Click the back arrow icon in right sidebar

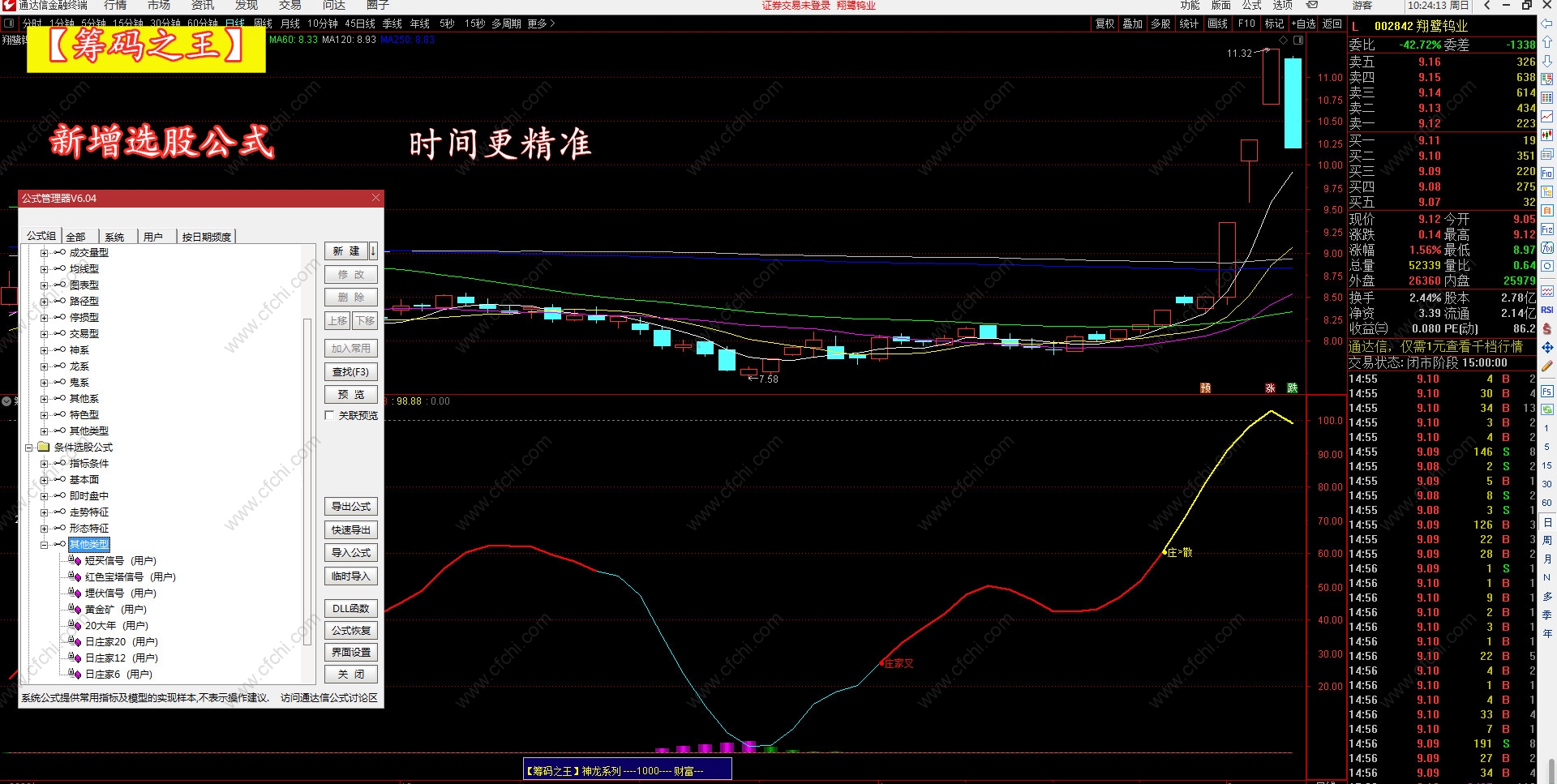(1547, 24)
